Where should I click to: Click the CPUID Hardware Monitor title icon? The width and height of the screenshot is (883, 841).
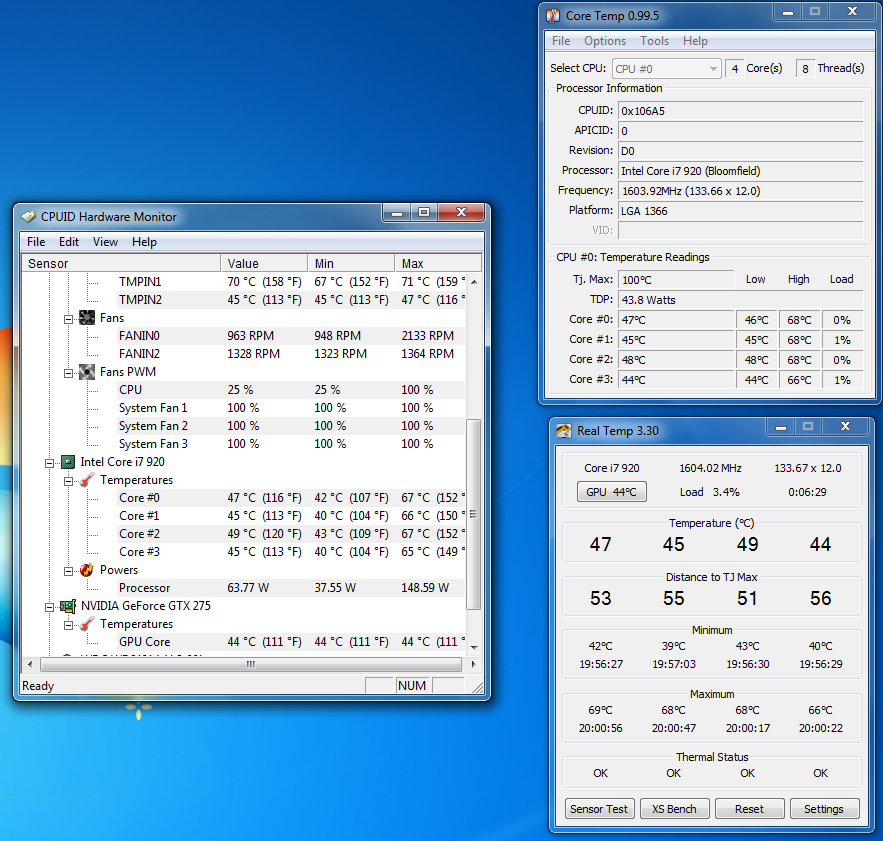click(x=28, y=217)
